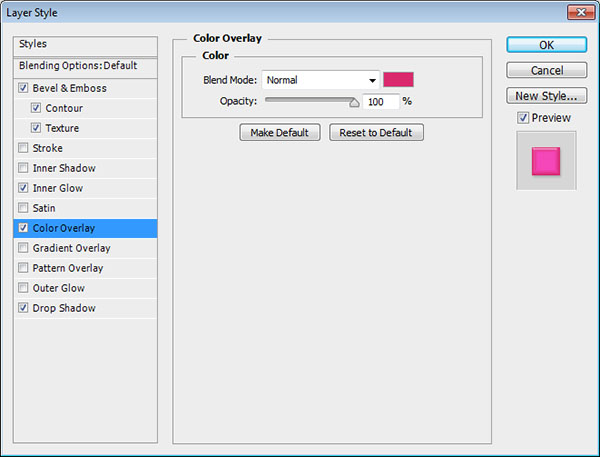
Task: Enable the Inner Shadow checkbox
Action: pyautogui.click(x=23, y=168)
